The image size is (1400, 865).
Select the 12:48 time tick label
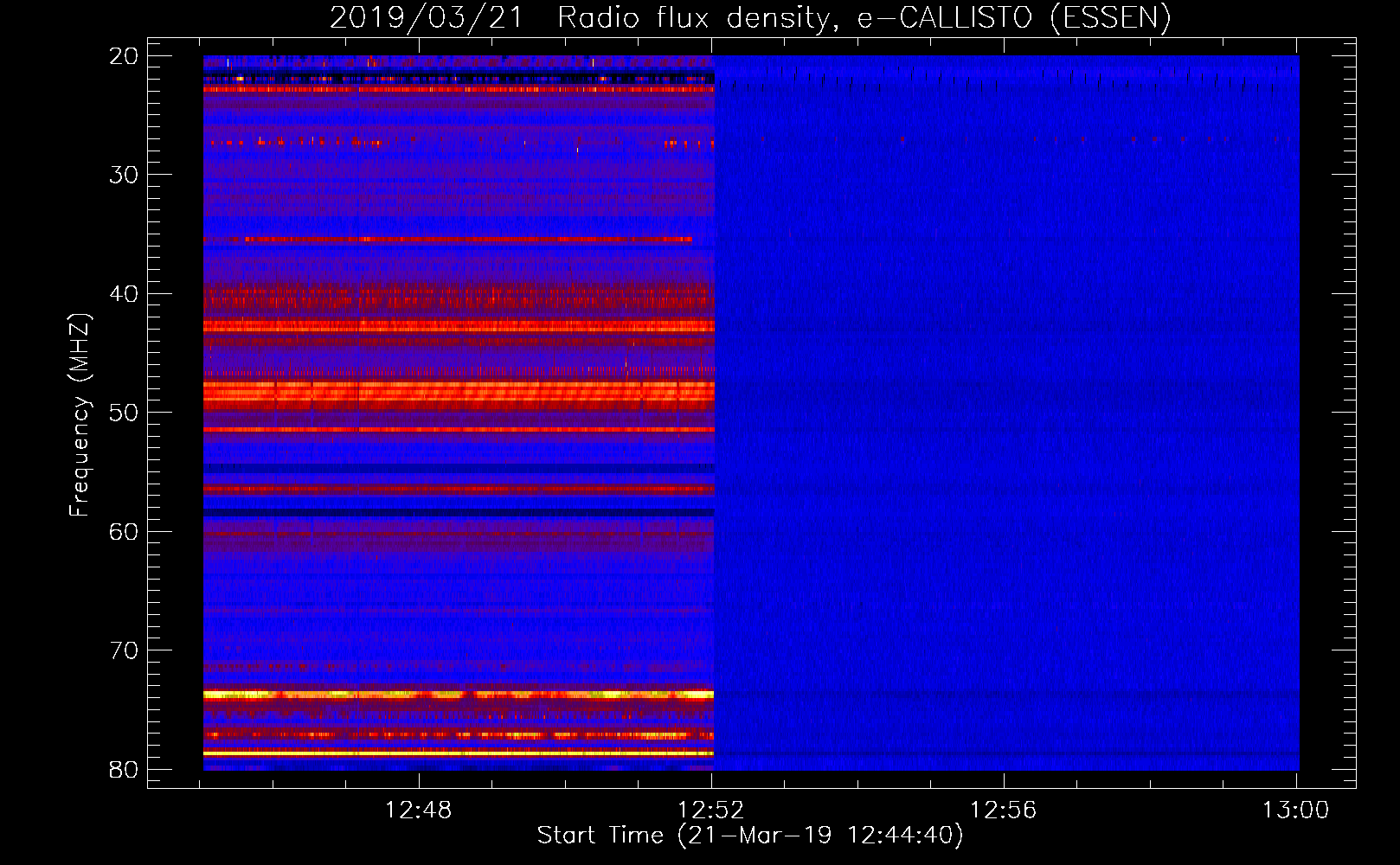(419, 810)
